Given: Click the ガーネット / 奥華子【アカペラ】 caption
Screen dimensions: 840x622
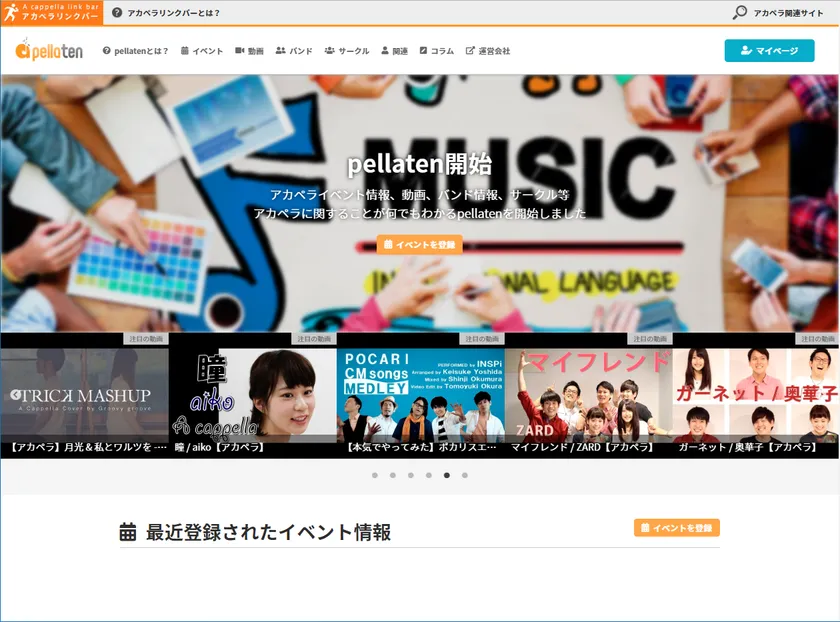Looking at the screenshot, I should 748,447.
